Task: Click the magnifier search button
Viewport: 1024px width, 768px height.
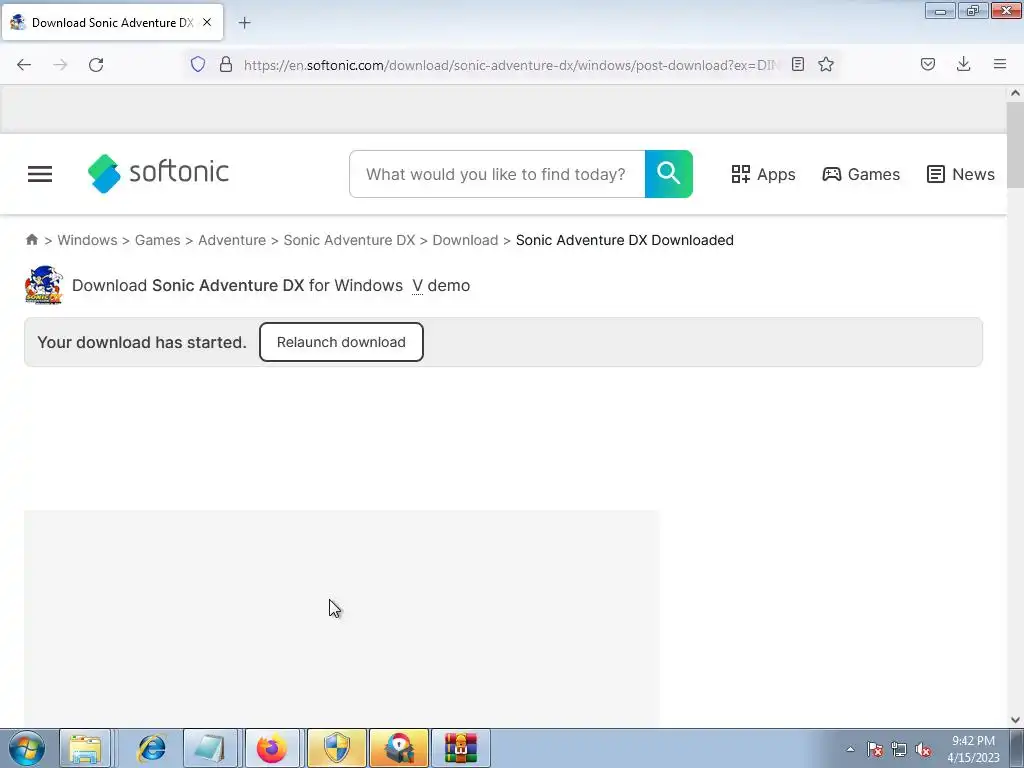Action: [x=669, y=174]
